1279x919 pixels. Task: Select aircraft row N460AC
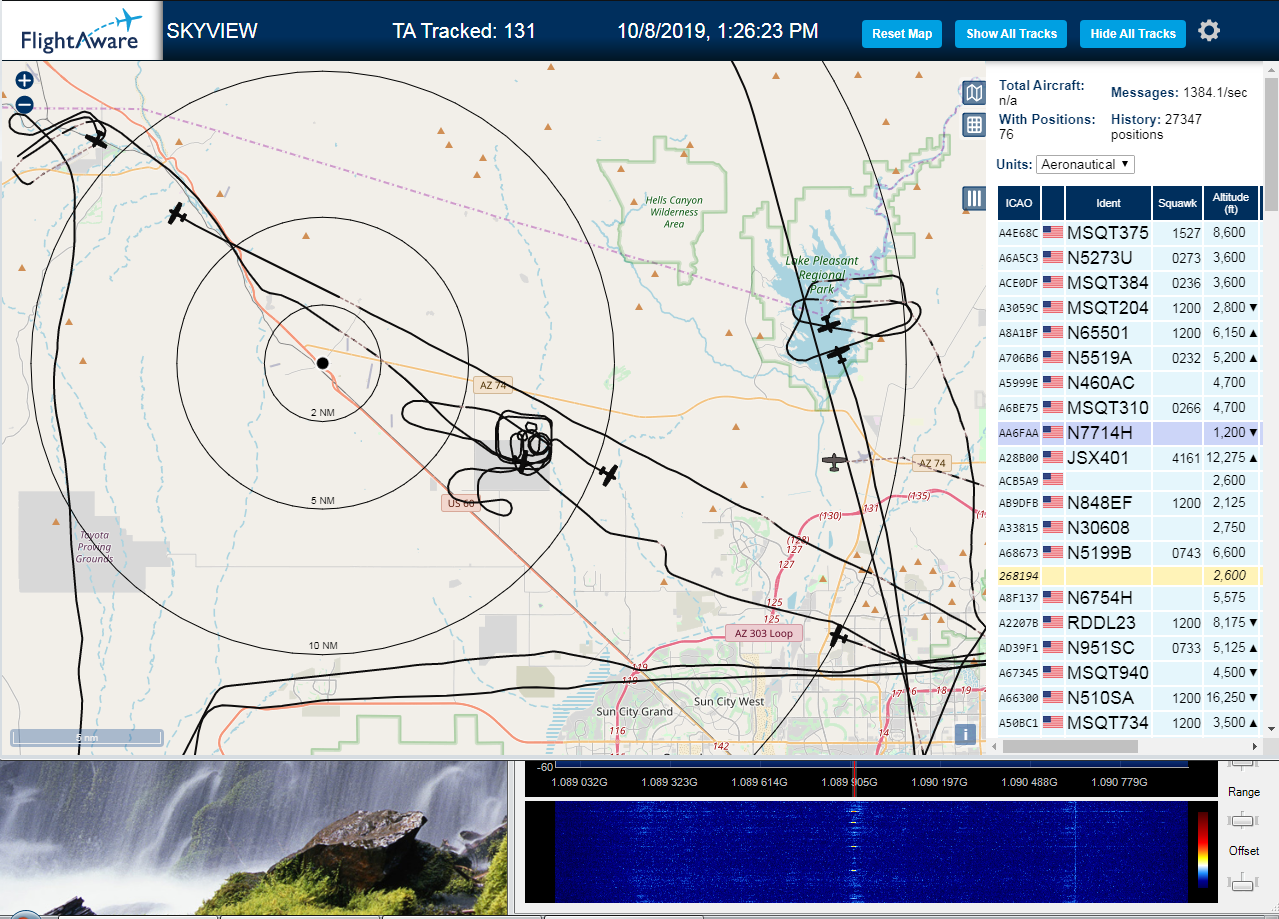coord(1129,382)
